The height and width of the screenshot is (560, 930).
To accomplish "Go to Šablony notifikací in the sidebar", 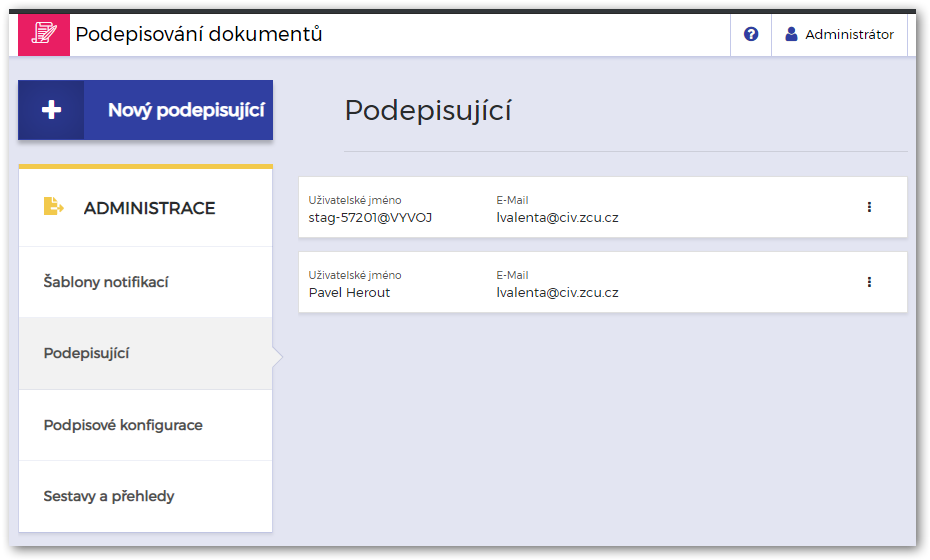I will (x=106, y=282).
